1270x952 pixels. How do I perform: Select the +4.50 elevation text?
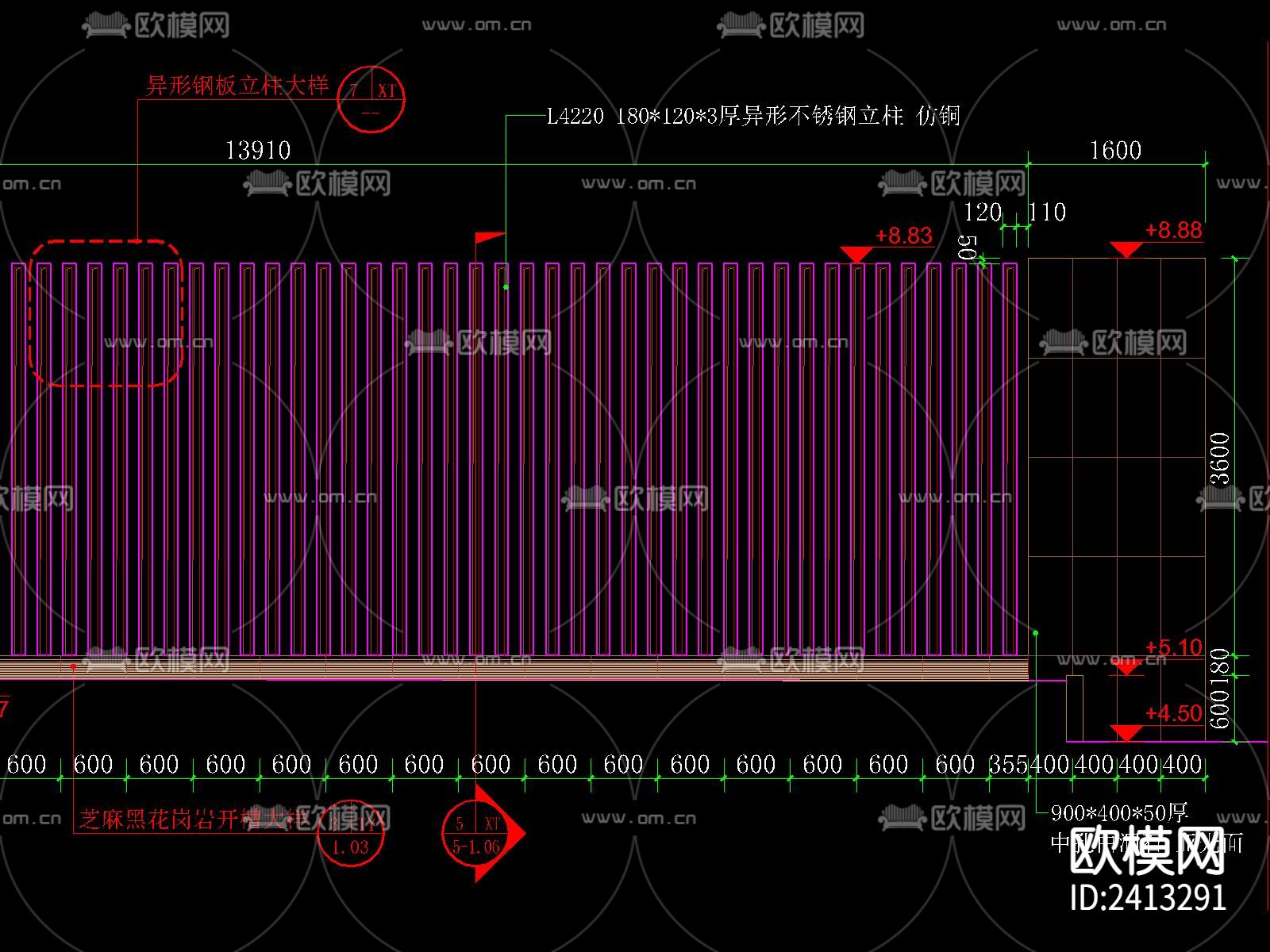pos(1173,713)
